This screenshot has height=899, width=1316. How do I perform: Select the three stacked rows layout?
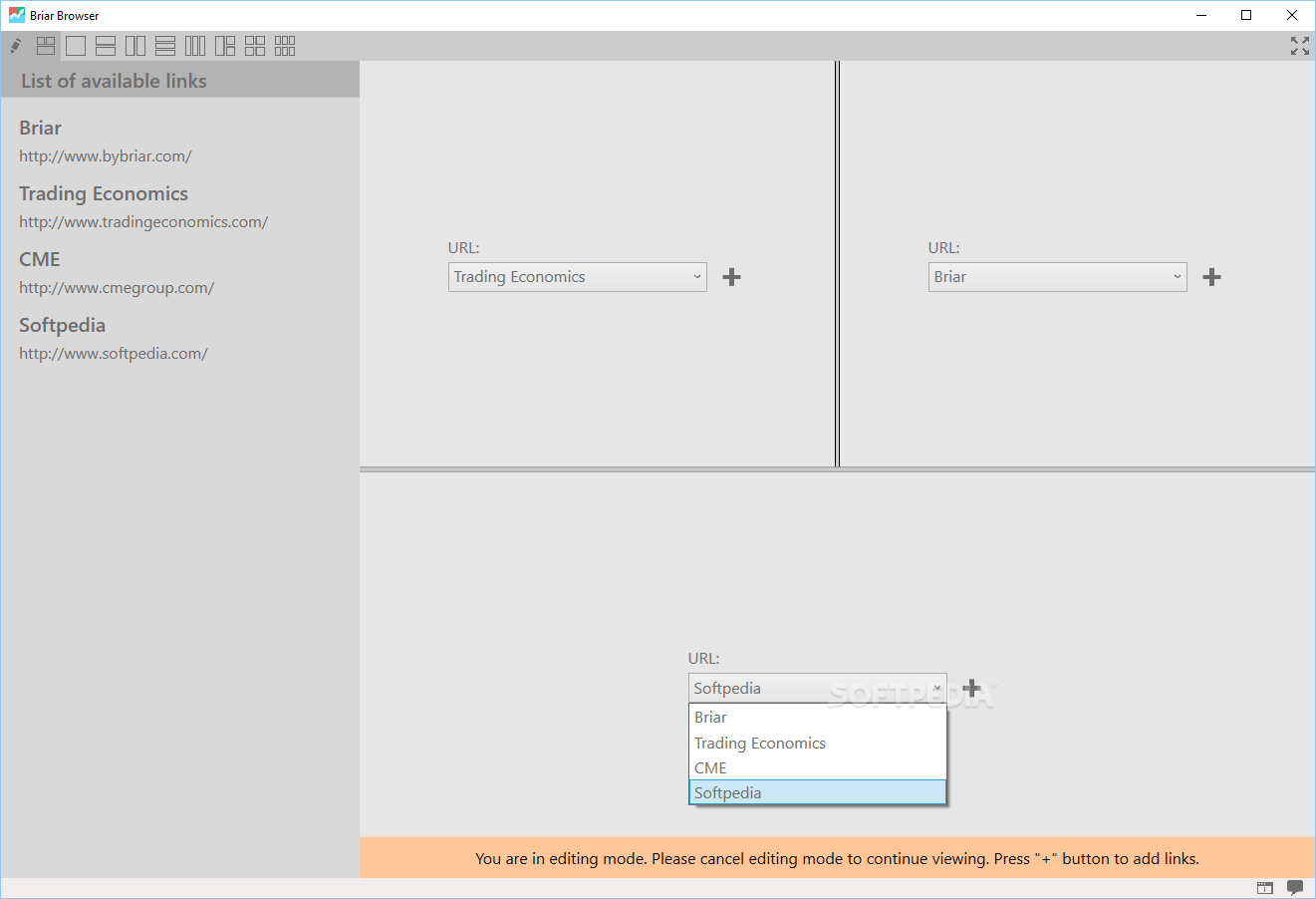point(165,46)
